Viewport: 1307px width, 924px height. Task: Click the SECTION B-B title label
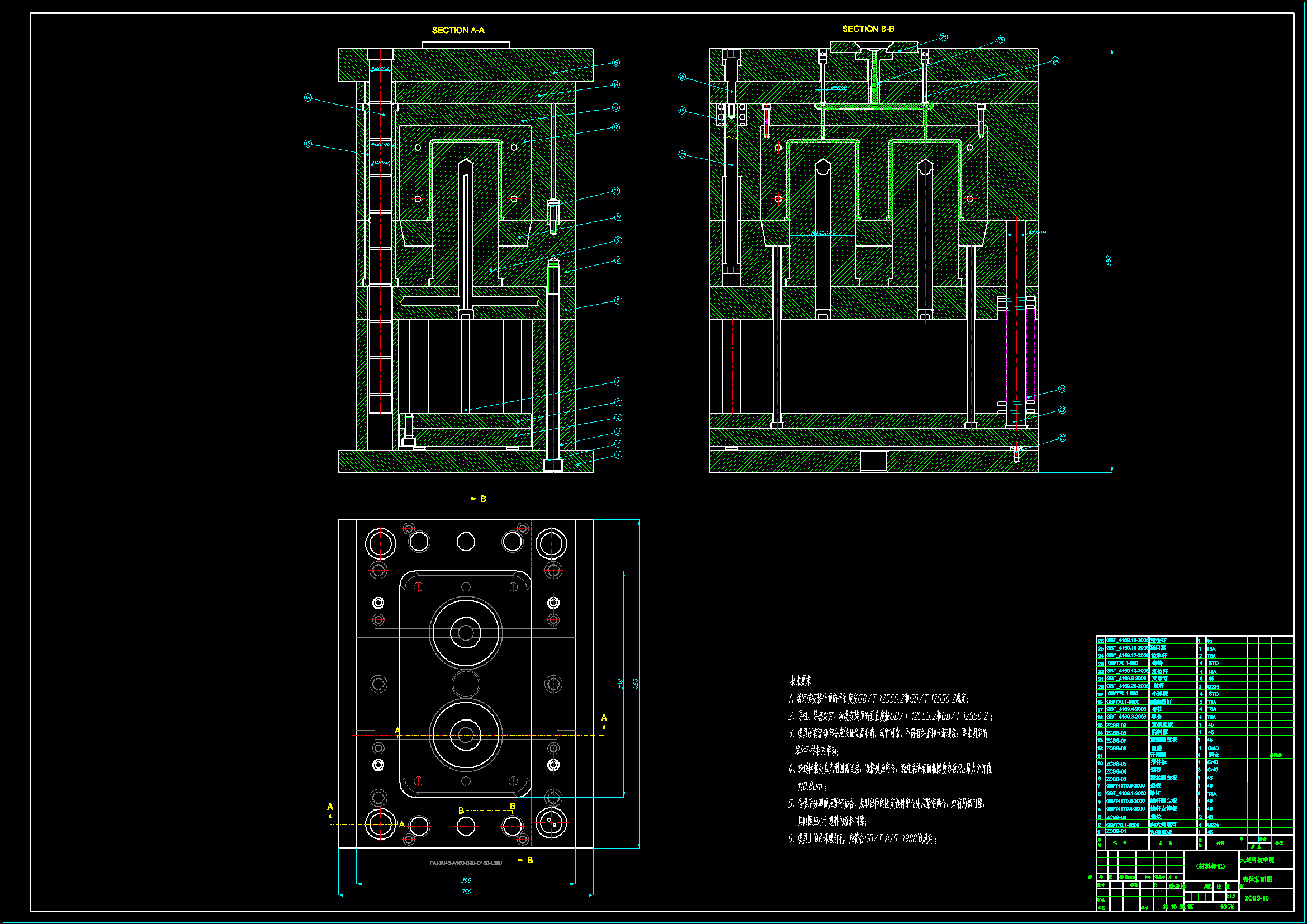(x=868, y=29)
